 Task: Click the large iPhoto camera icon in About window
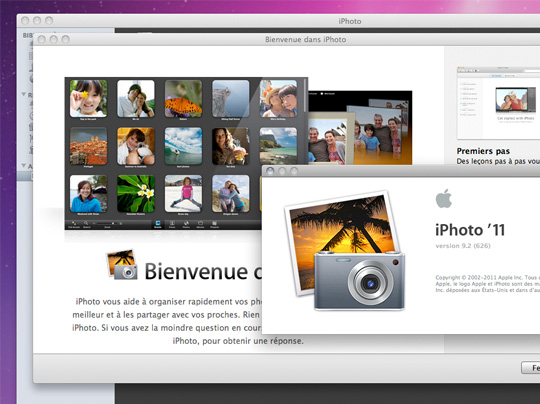point(344,250)
